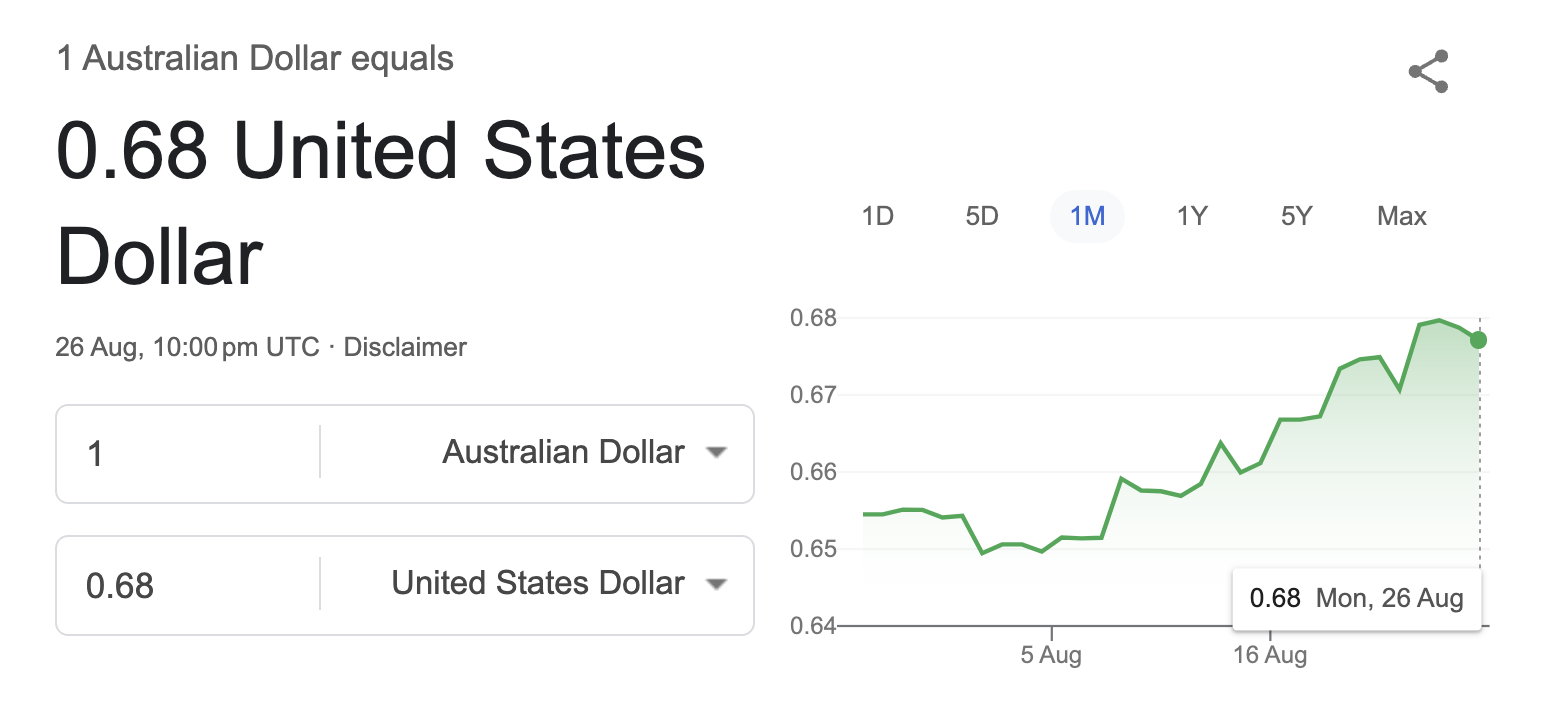The width and height of the screenshot is (1556, 702).
Task: Click the share icon
Action: point(1428,72)
